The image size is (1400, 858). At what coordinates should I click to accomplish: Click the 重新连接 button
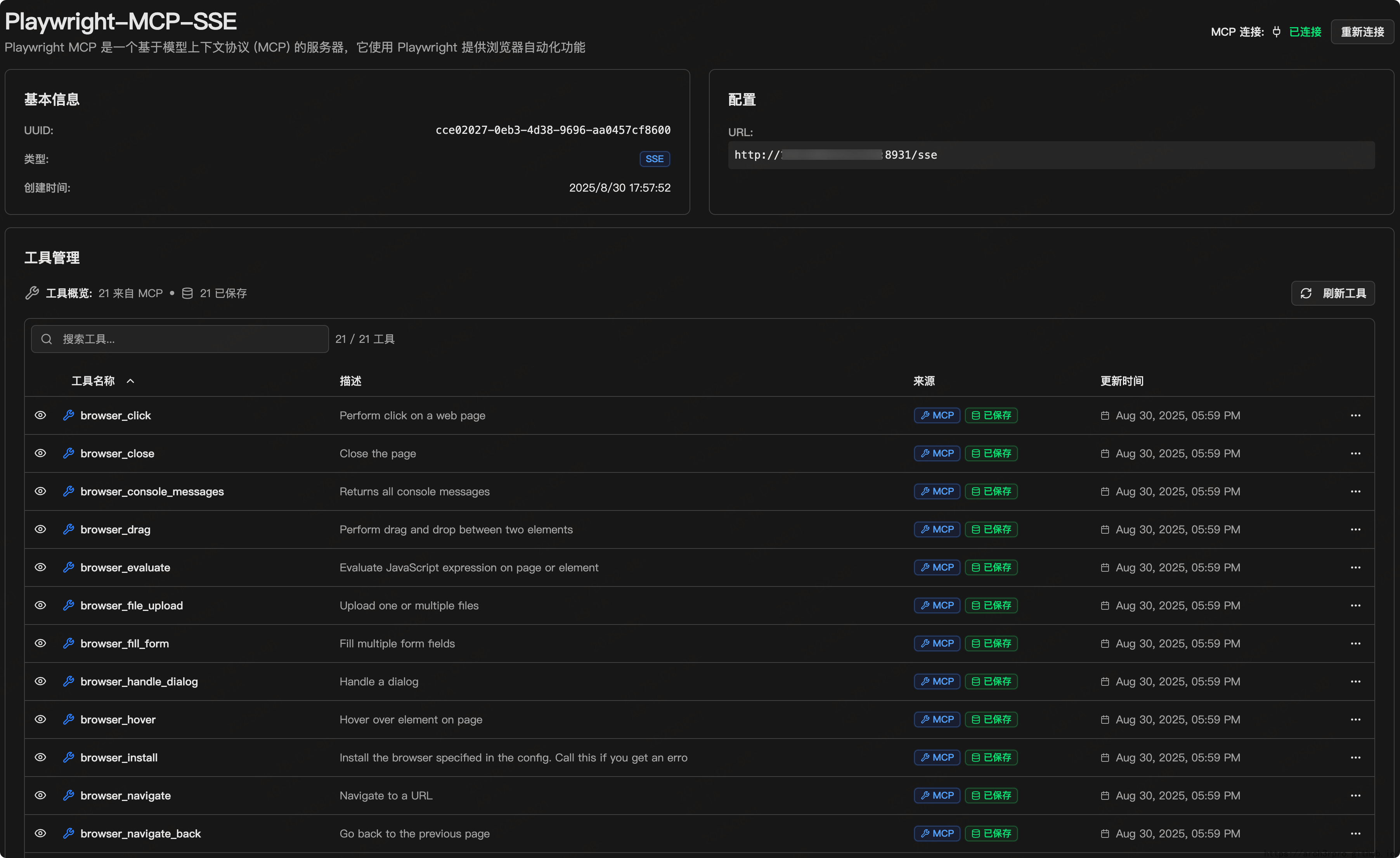tap(1362, 32)
